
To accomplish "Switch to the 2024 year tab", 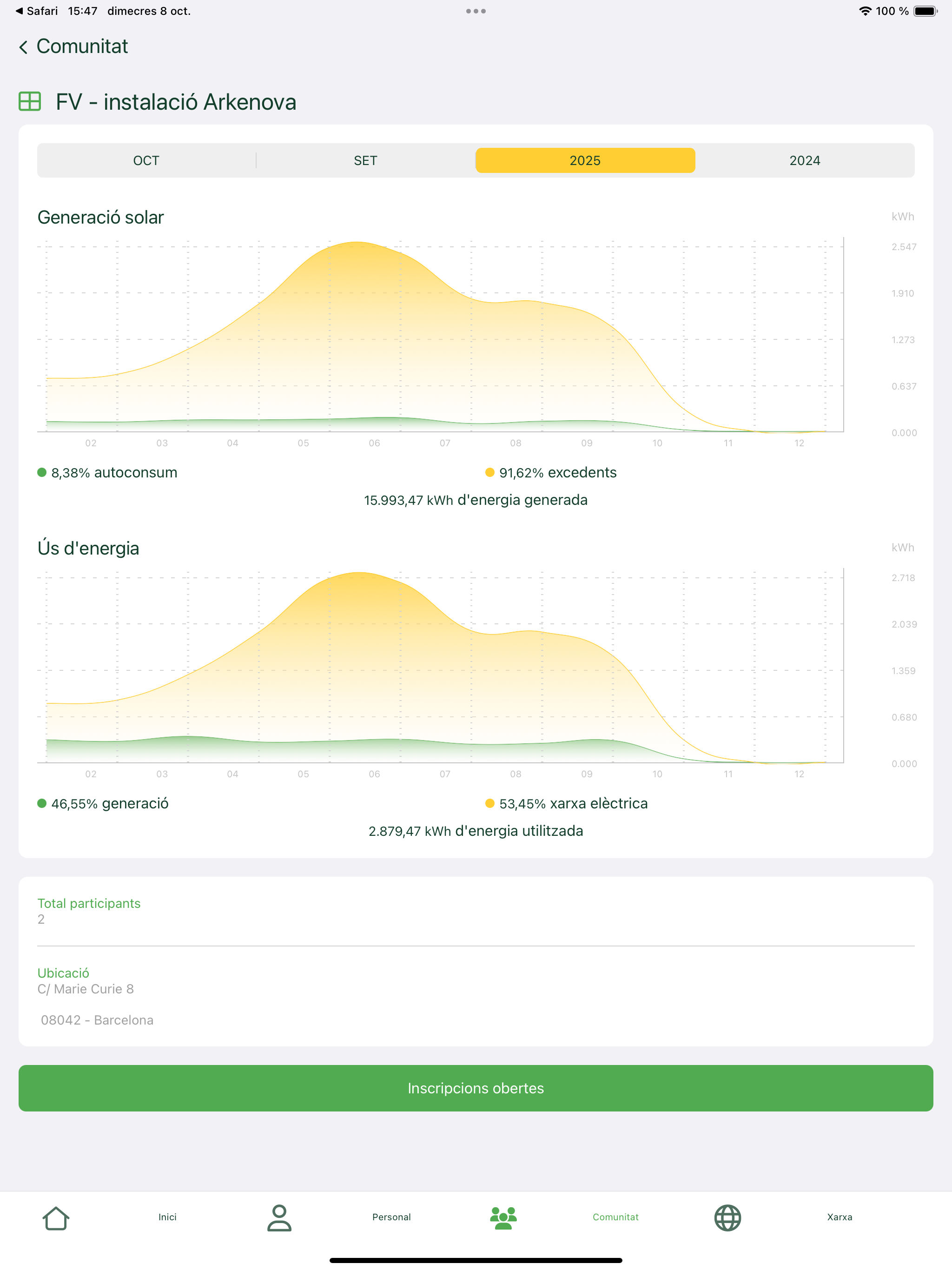I will 805,160.
